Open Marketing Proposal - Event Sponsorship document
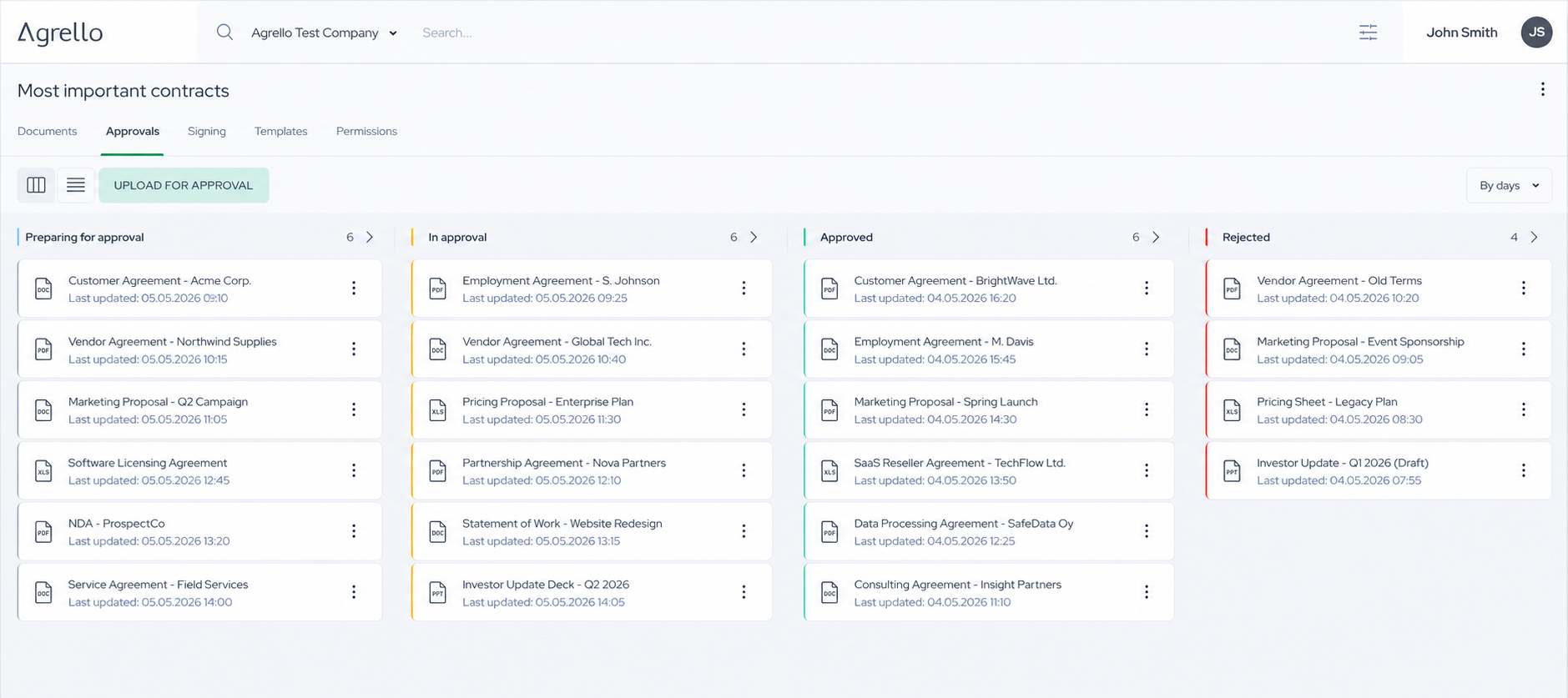Image resolution: width=1568 pixels, height=698 pixels. pyautogui.click(x=1379, y=349)
